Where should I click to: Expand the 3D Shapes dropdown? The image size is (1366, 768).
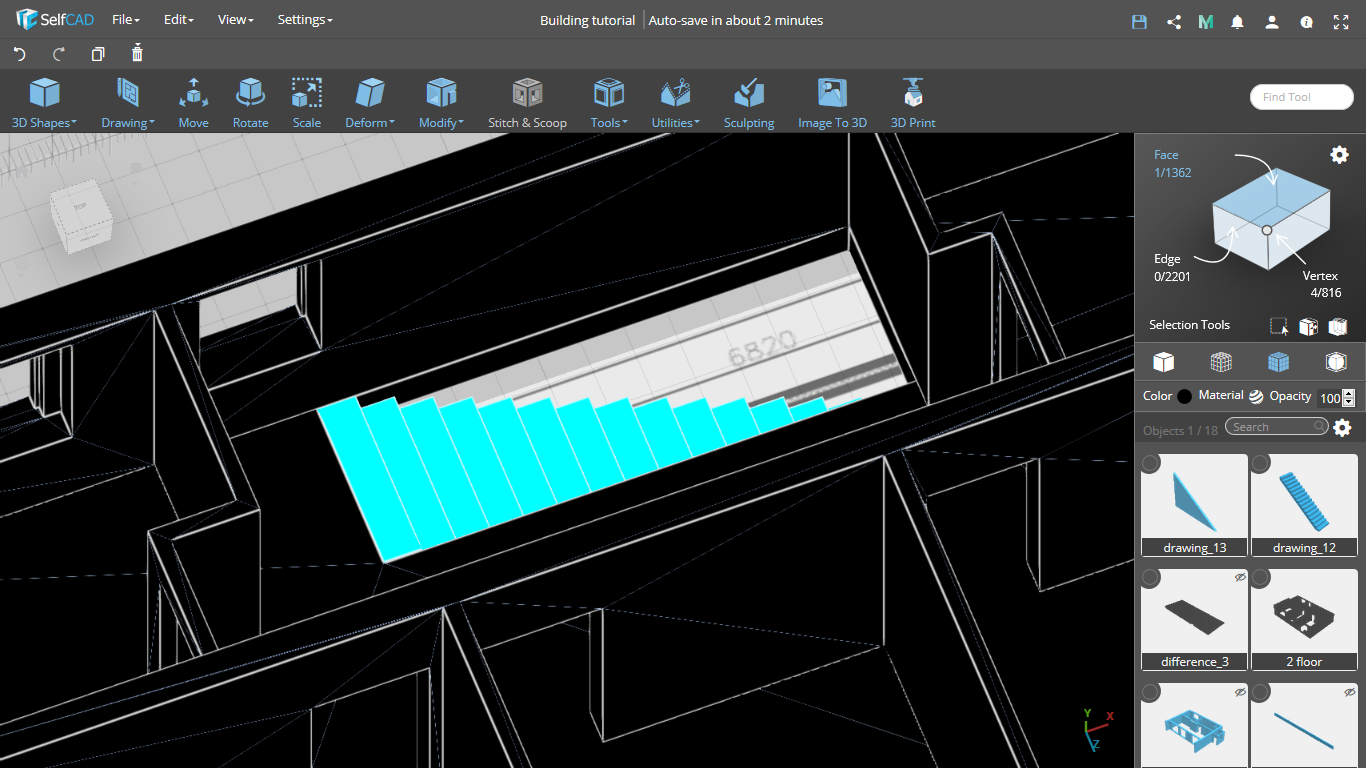44,104
